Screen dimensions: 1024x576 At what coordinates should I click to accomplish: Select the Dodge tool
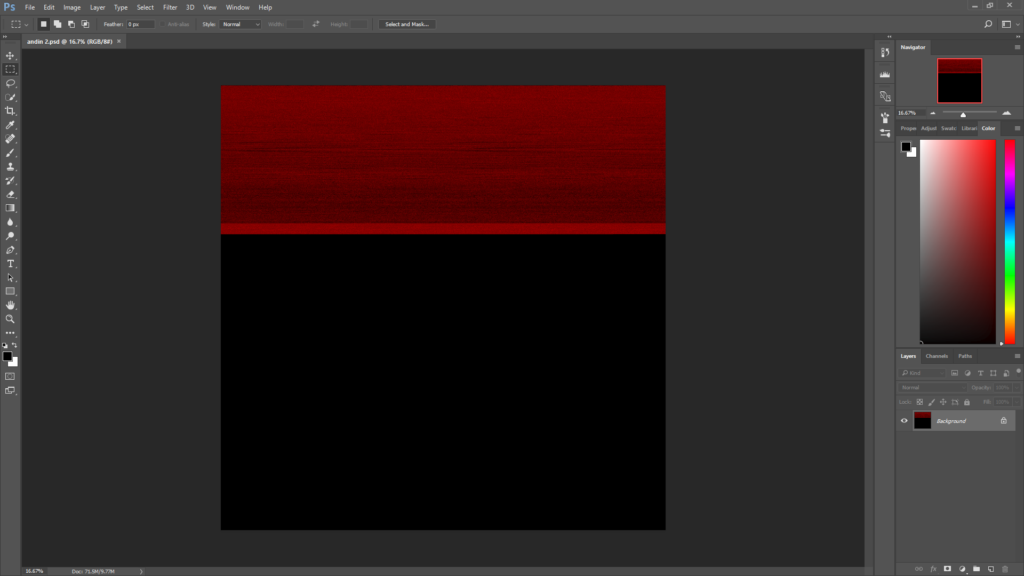pos(10,236)
